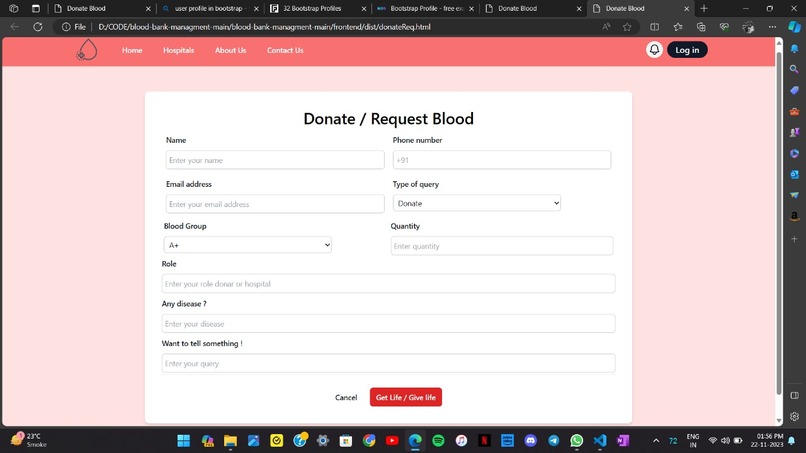Click the browser address bar URL
The image size is (806, 453).
(264, 27)
